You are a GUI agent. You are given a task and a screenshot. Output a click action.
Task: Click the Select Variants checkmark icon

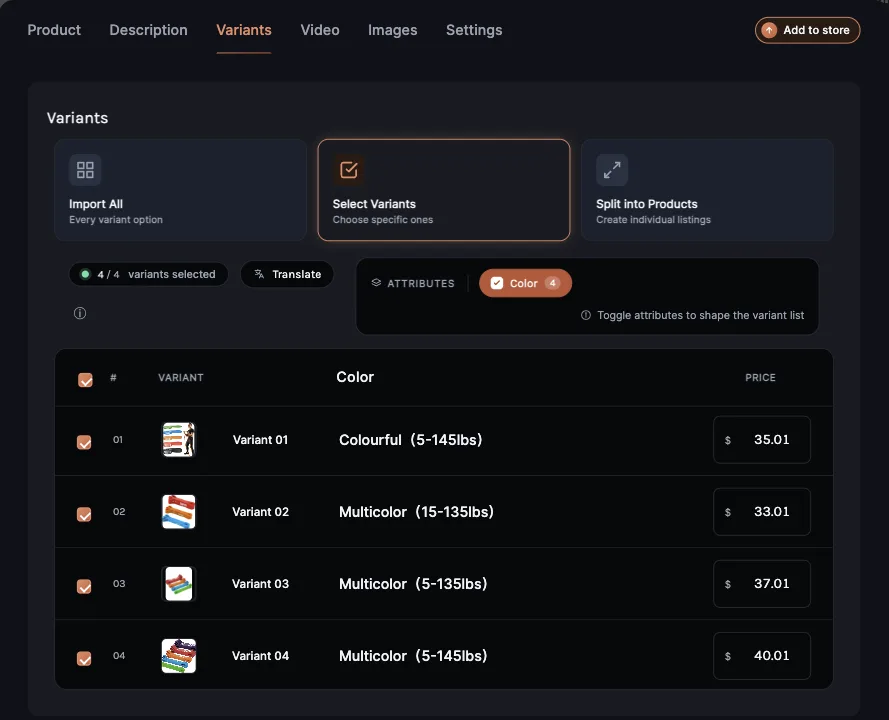[349, 170]
